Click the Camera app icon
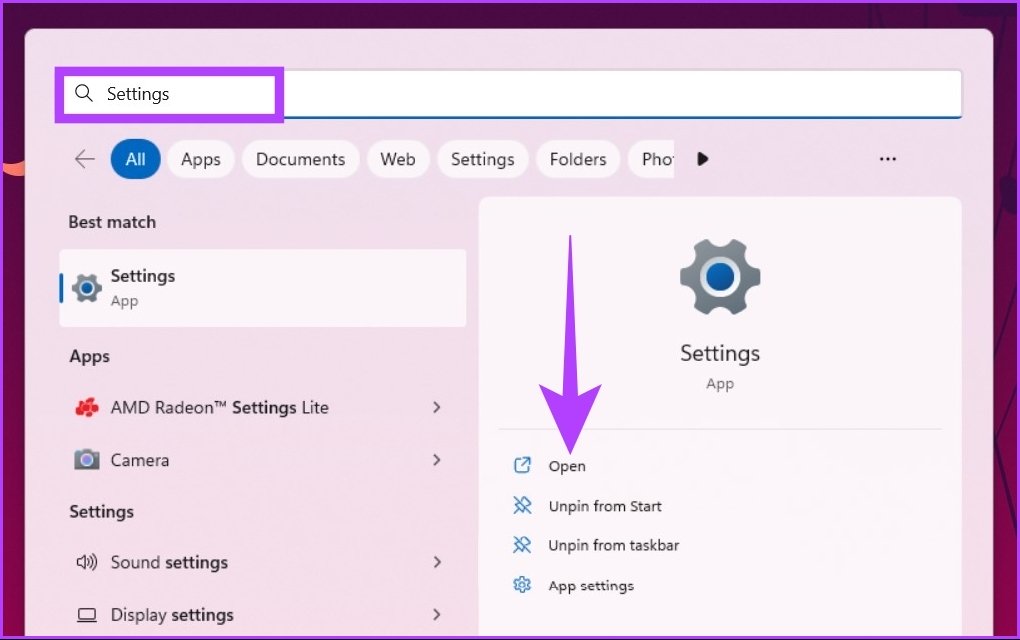 pos(87,460)
